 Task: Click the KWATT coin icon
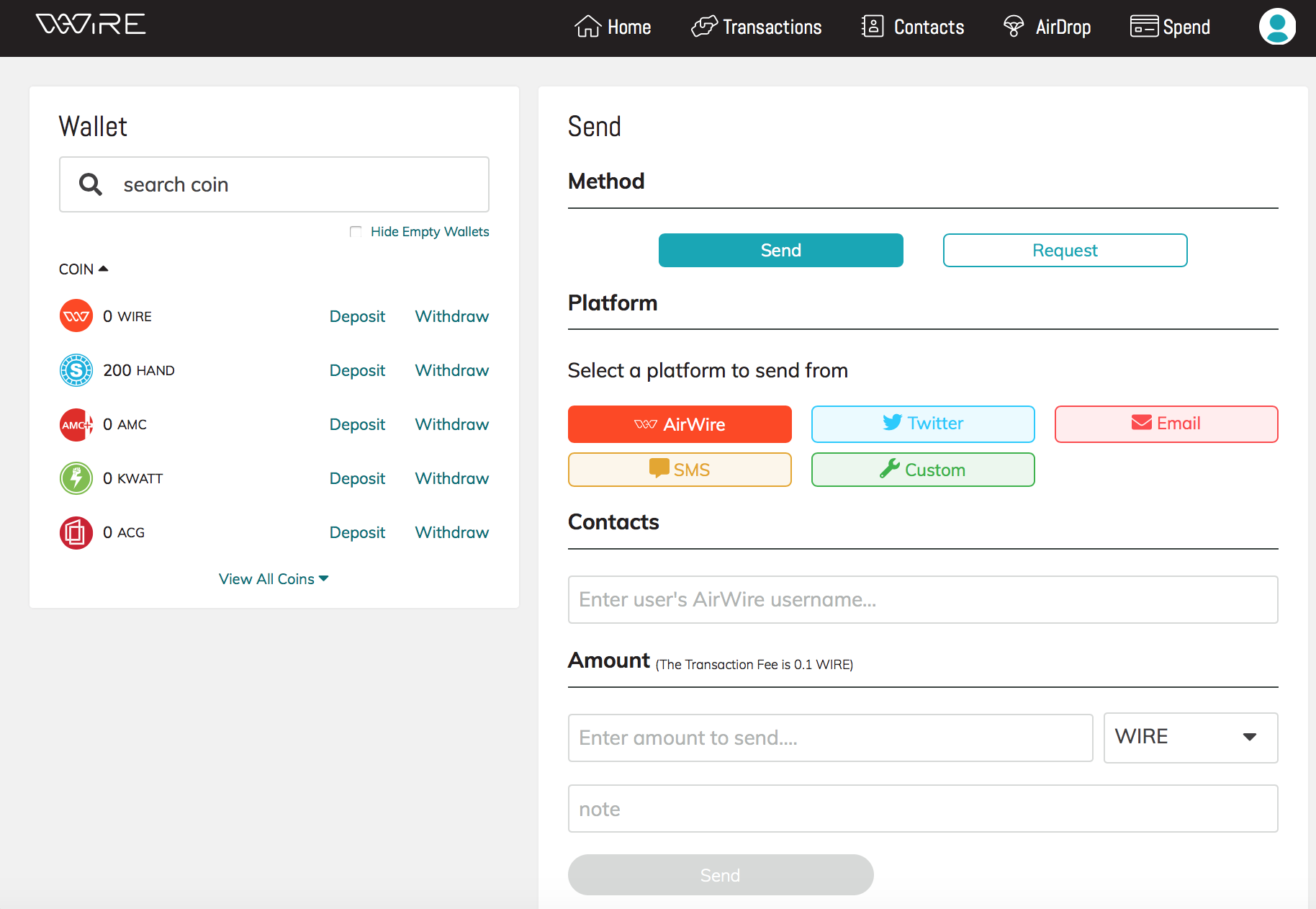(x=76, y=478)
